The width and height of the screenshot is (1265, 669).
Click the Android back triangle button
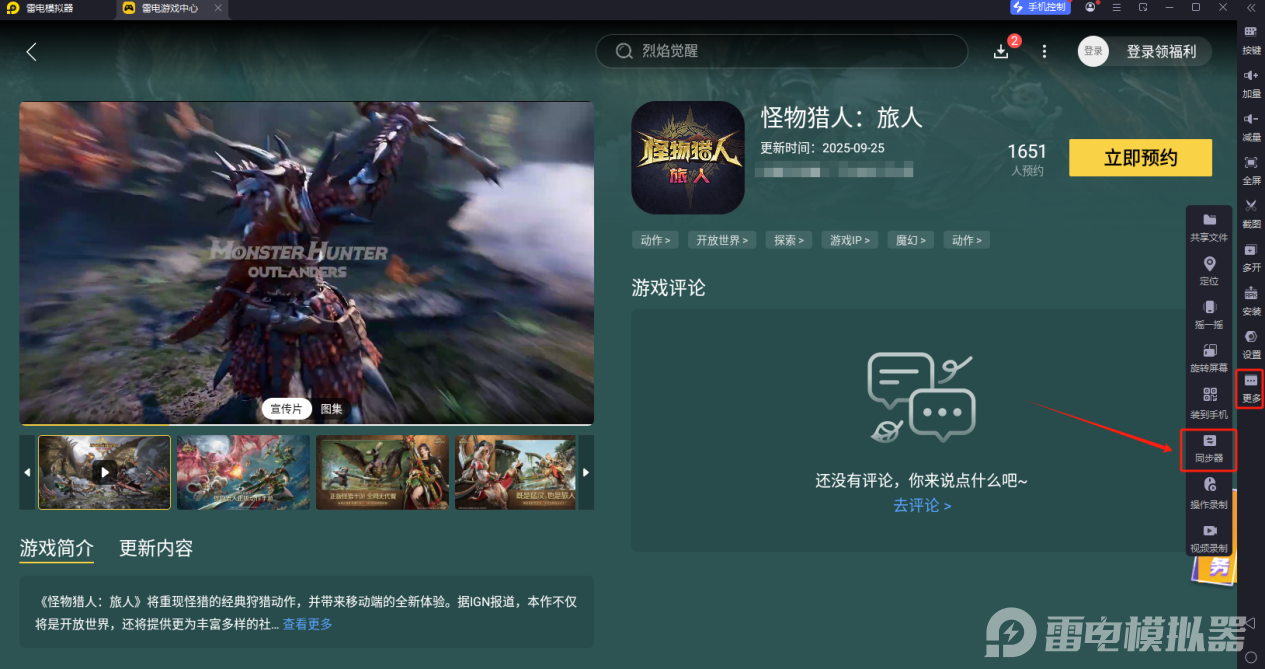point(1250,623)
